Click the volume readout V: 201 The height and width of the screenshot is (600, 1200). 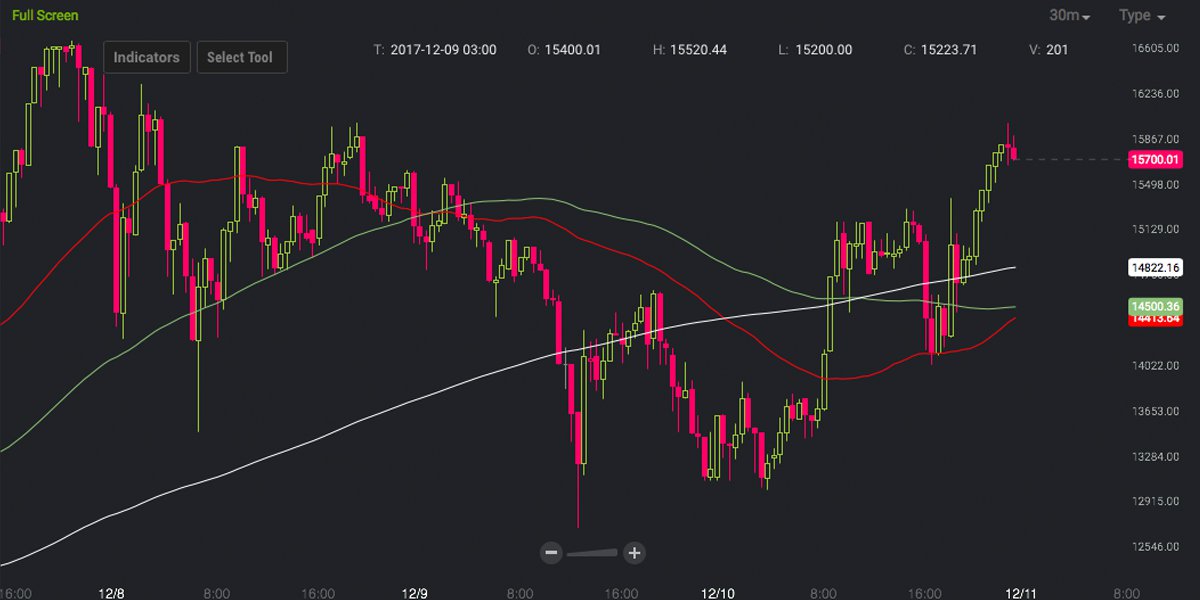[x=1050, y=48]
